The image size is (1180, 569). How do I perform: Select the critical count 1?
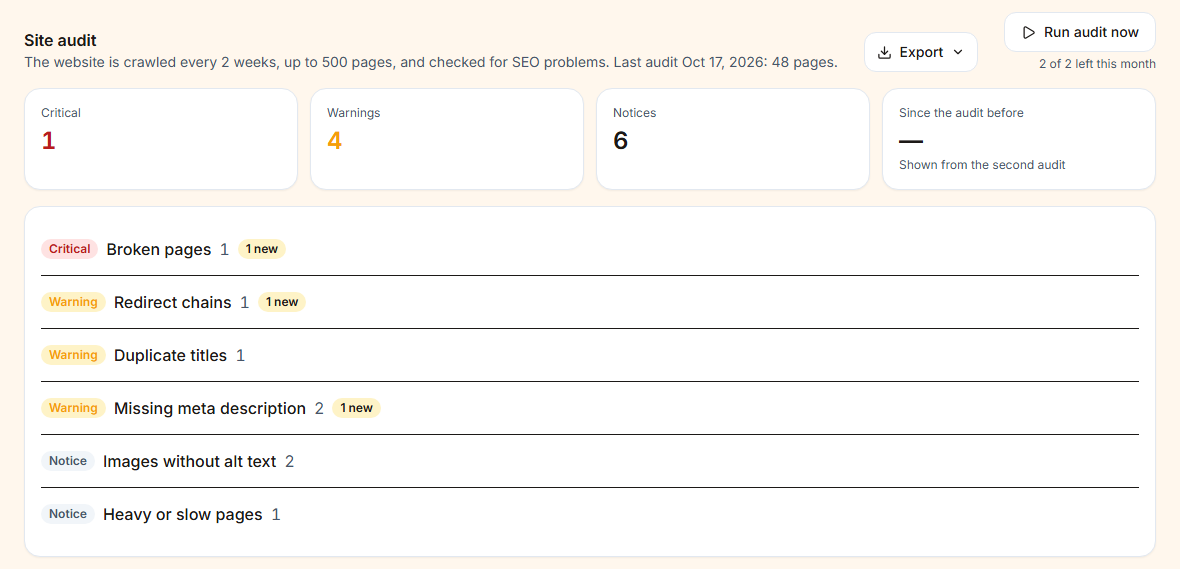pyautogui.click(x=48, y=141)
